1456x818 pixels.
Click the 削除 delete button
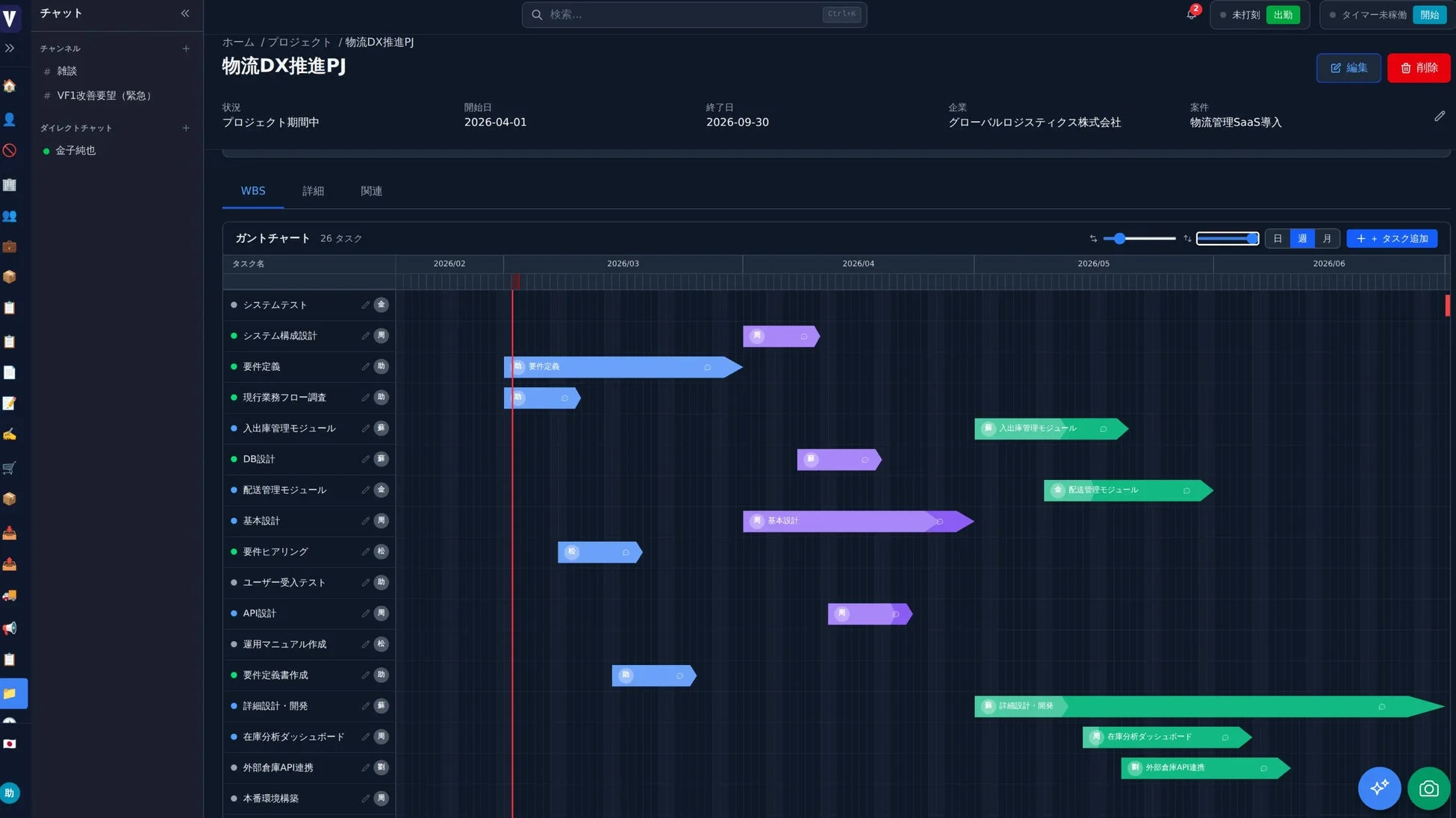(1418, 68)
